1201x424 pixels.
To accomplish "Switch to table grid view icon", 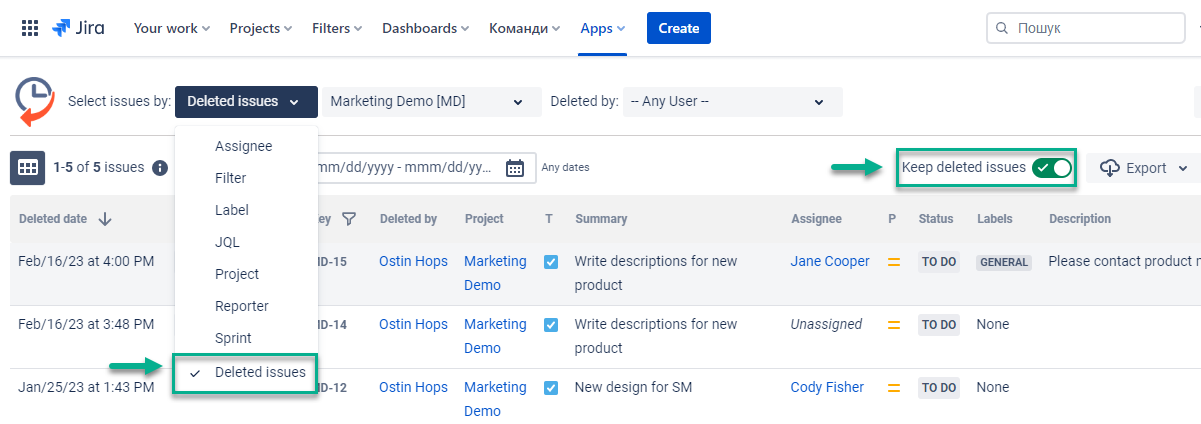I will pos(27,168).
